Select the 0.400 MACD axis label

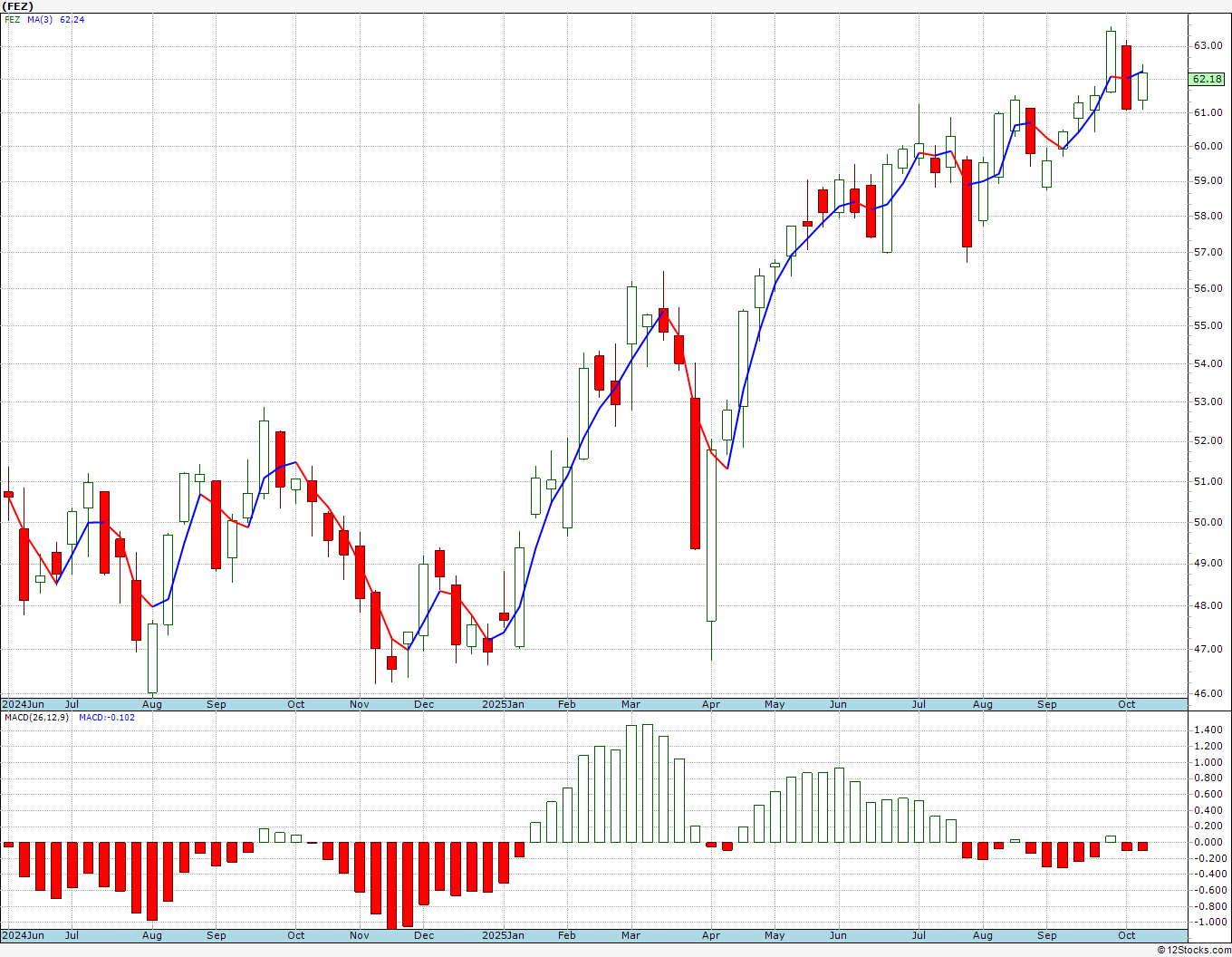(1208, 810)
